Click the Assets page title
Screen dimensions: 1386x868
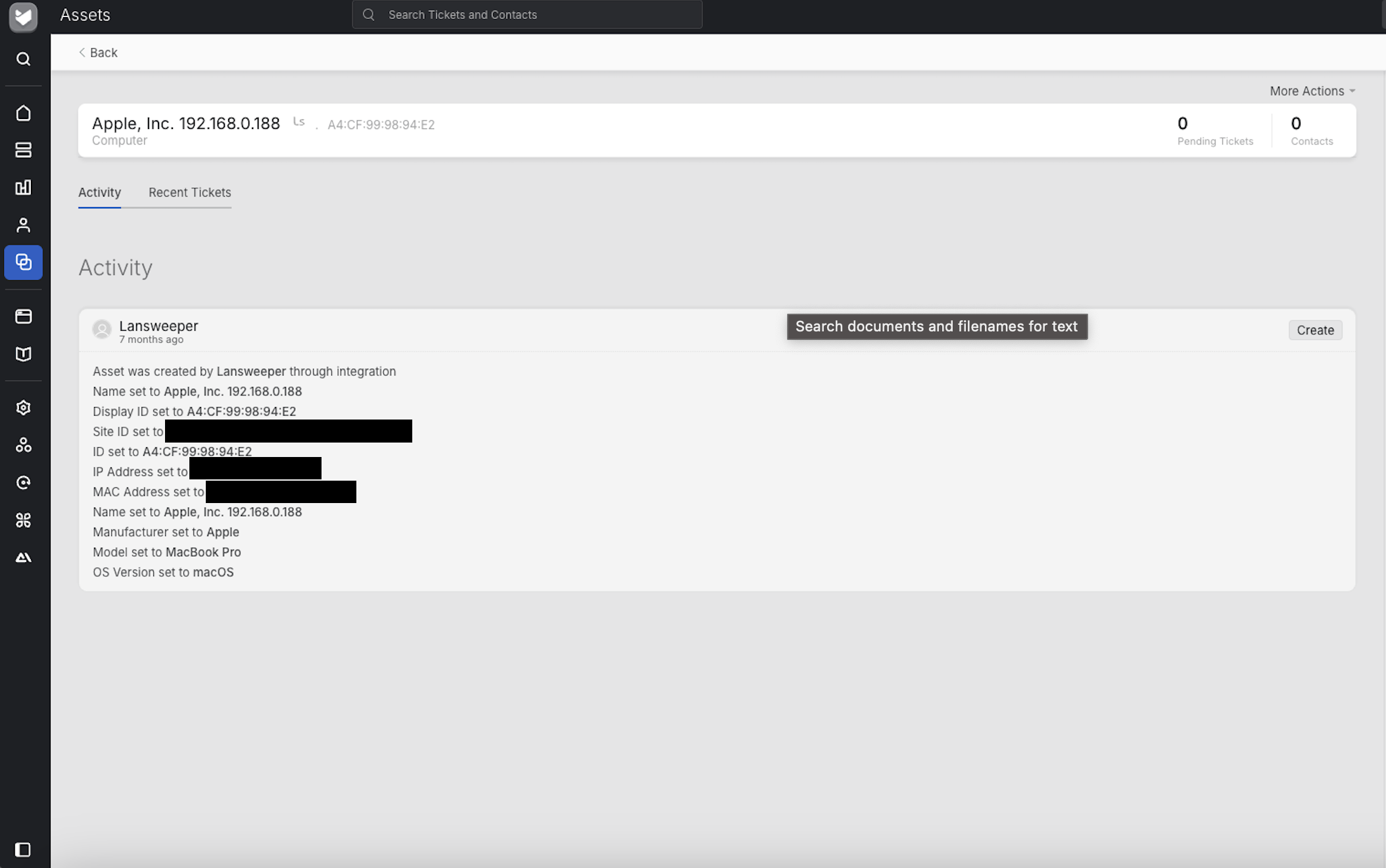point(85,14)
